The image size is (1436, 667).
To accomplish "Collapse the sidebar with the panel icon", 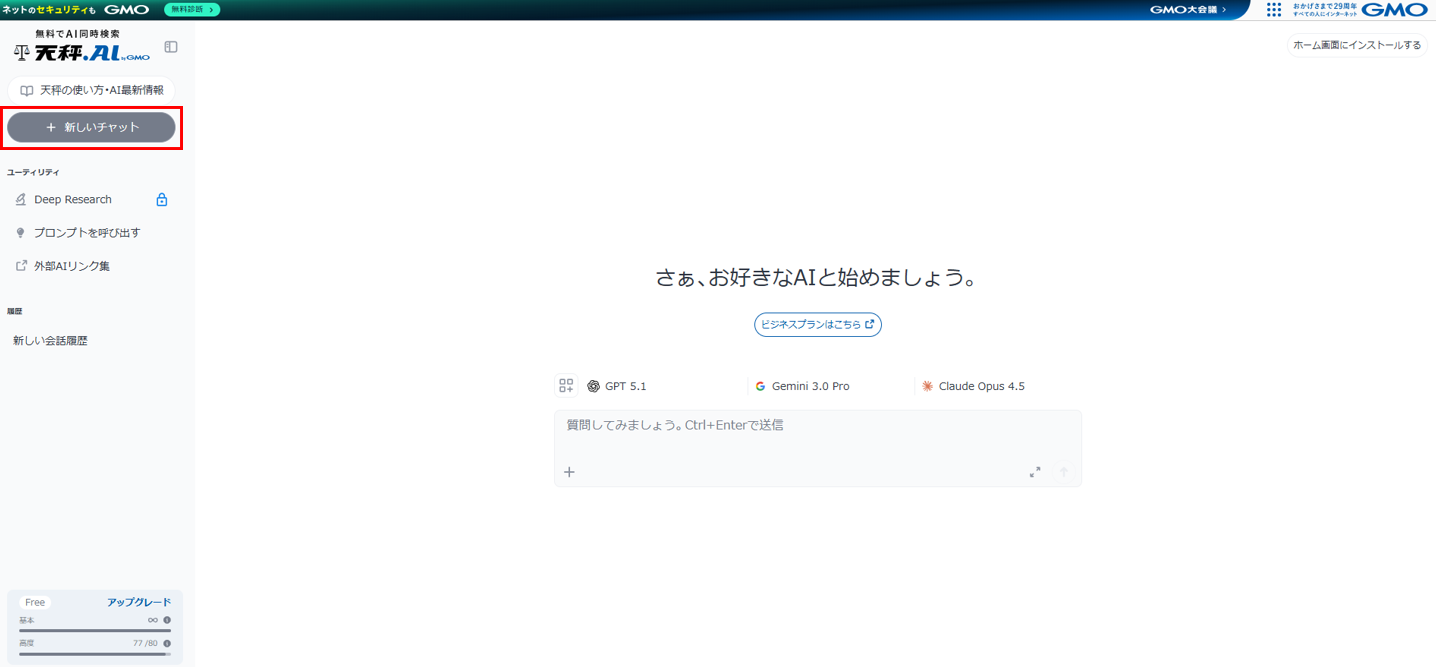I will coord(170,46).
